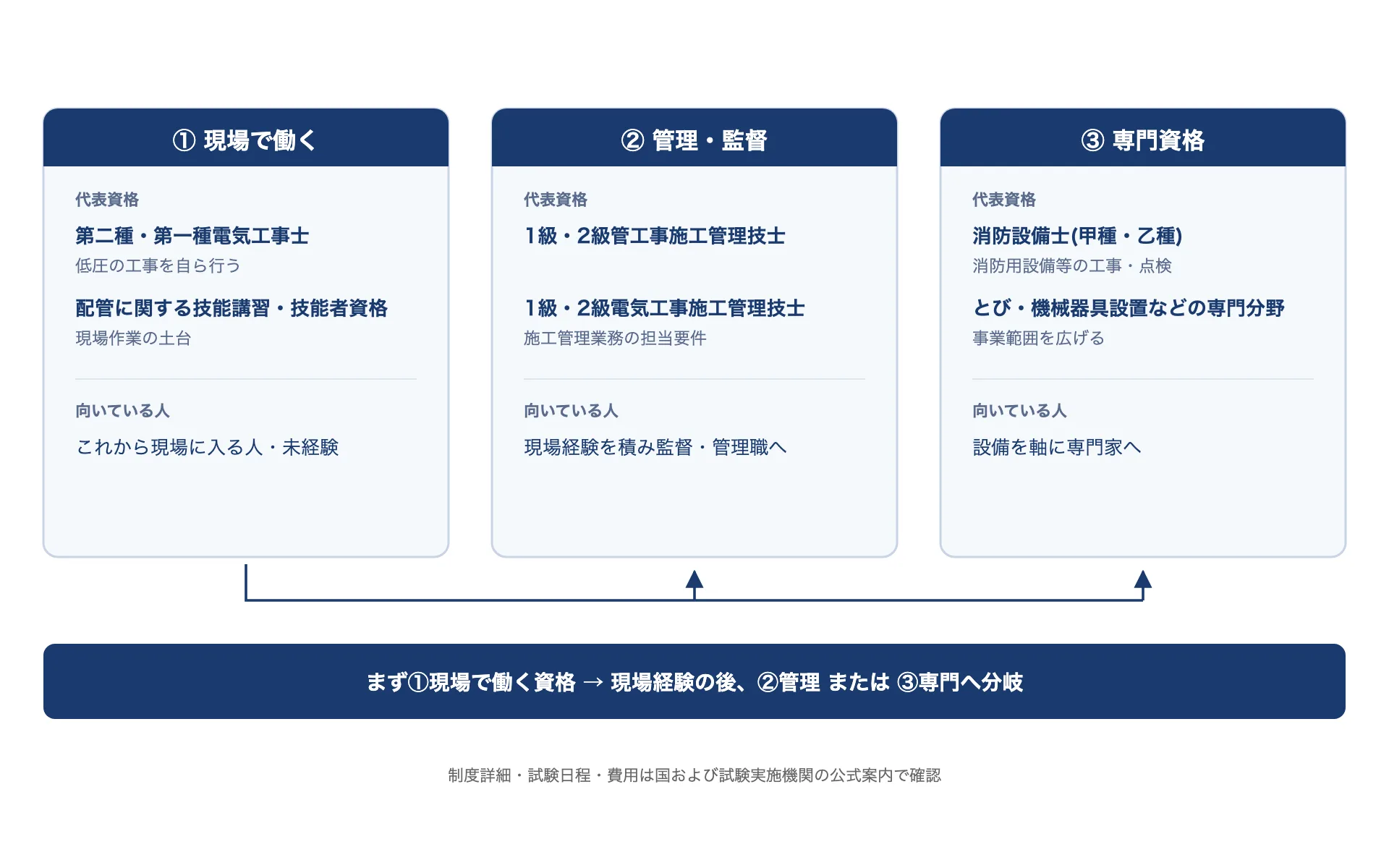The height and width of the screenshot is (868, 1389).
Task: Click the ③ 専門資格 card header
Action: coord(1143,138)
